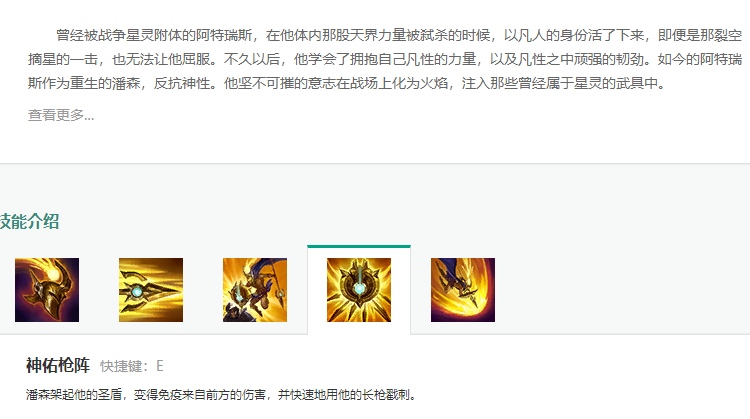Click the phrase 注入那些曾经属于星灵的武具中
The image size is (750, 419).
coord(560,83)
